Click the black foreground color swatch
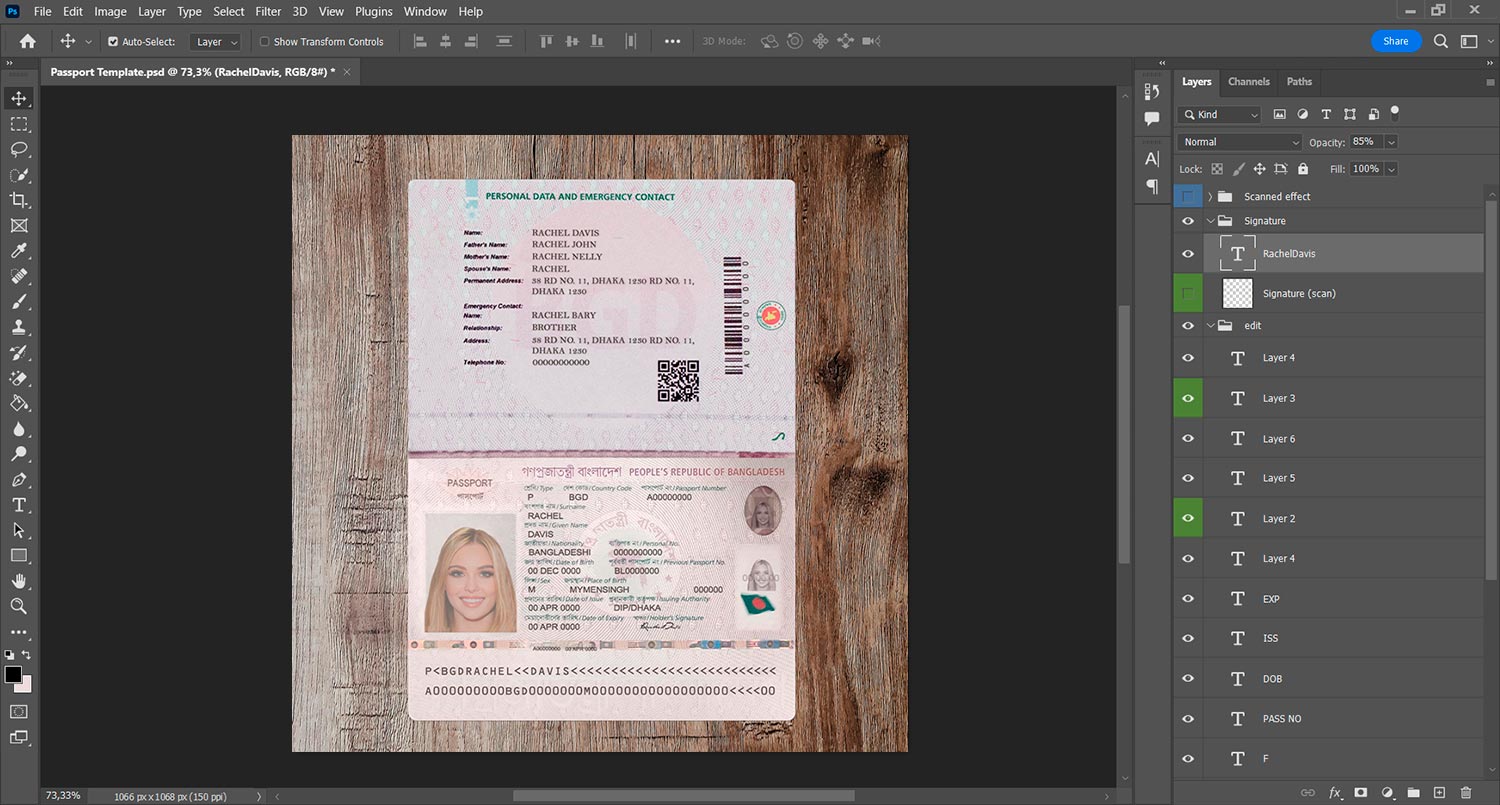This screenshot has height=805, width=1500. point(13,675)
